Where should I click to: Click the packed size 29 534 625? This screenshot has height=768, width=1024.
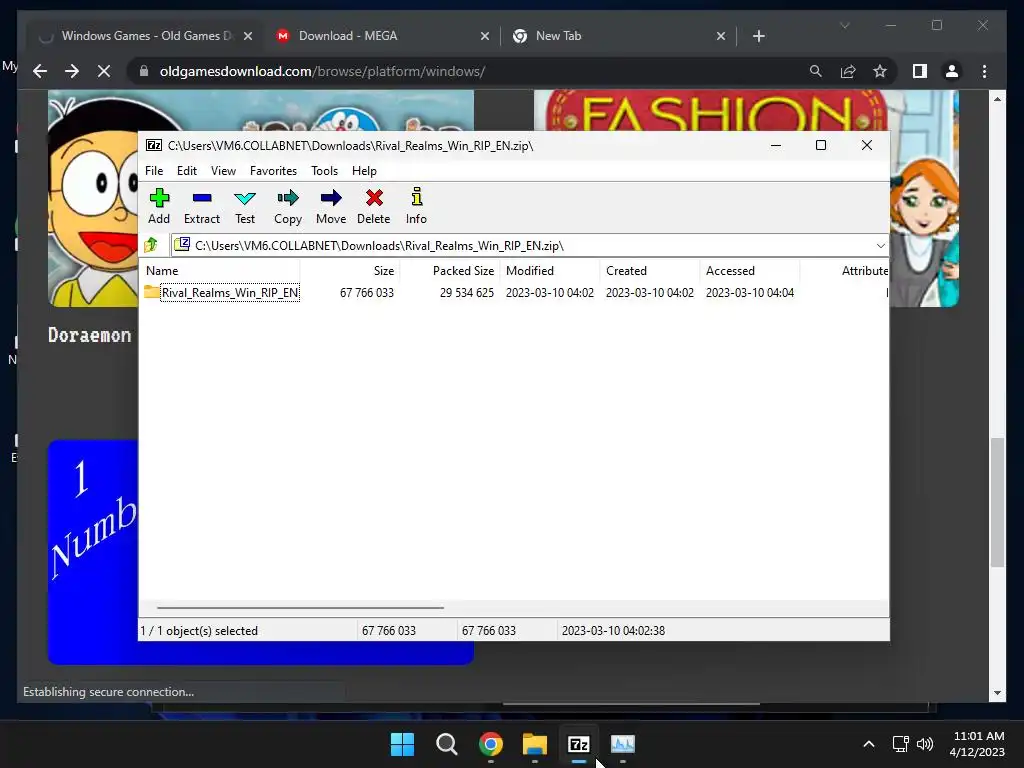click(x=467, y=293)
